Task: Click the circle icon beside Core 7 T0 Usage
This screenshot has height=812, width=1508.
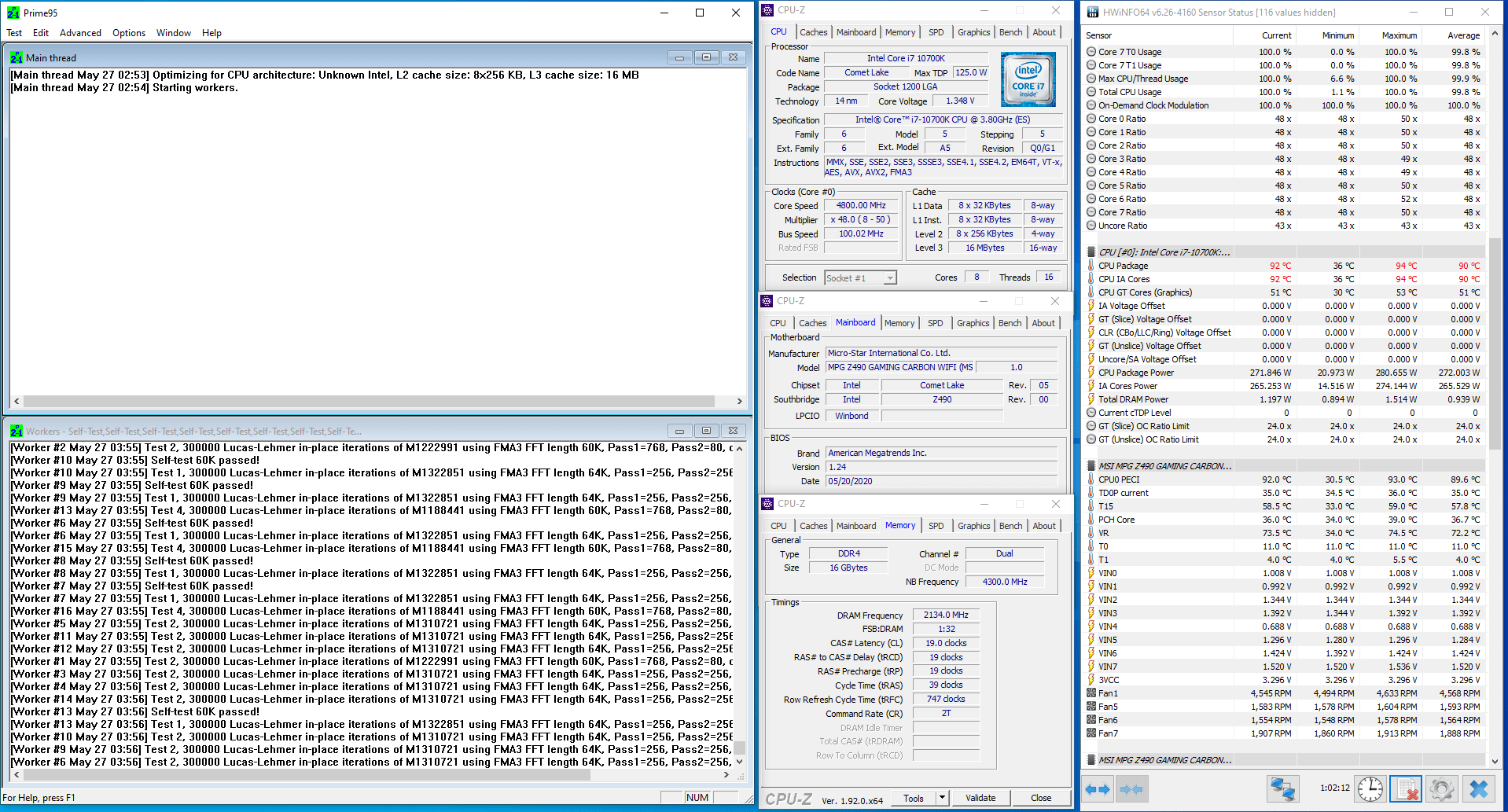Action: (x=1091, y=52)
